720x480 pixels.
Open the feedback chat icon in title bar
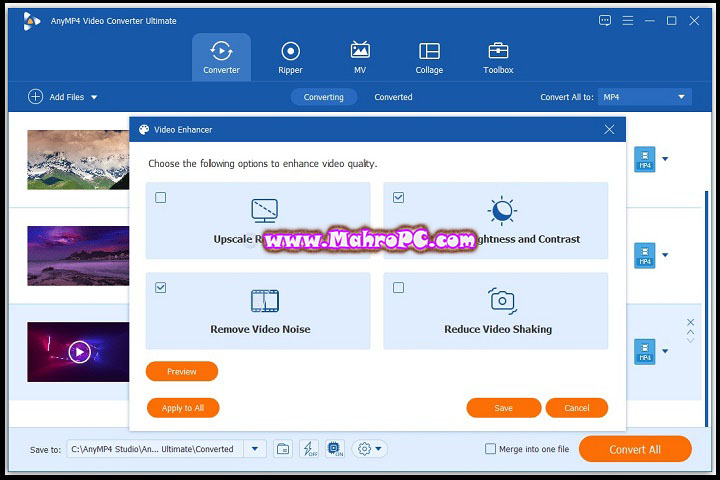click(x=605, y=21)
